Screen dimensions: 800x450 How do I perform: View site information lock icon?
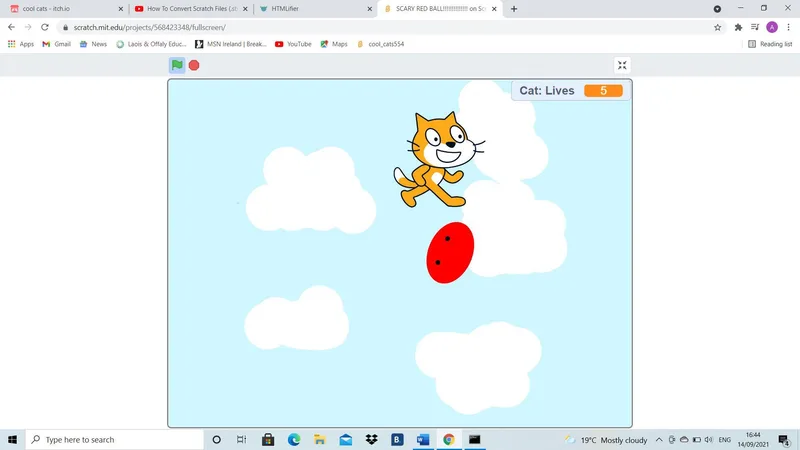[x=65, y=28]
